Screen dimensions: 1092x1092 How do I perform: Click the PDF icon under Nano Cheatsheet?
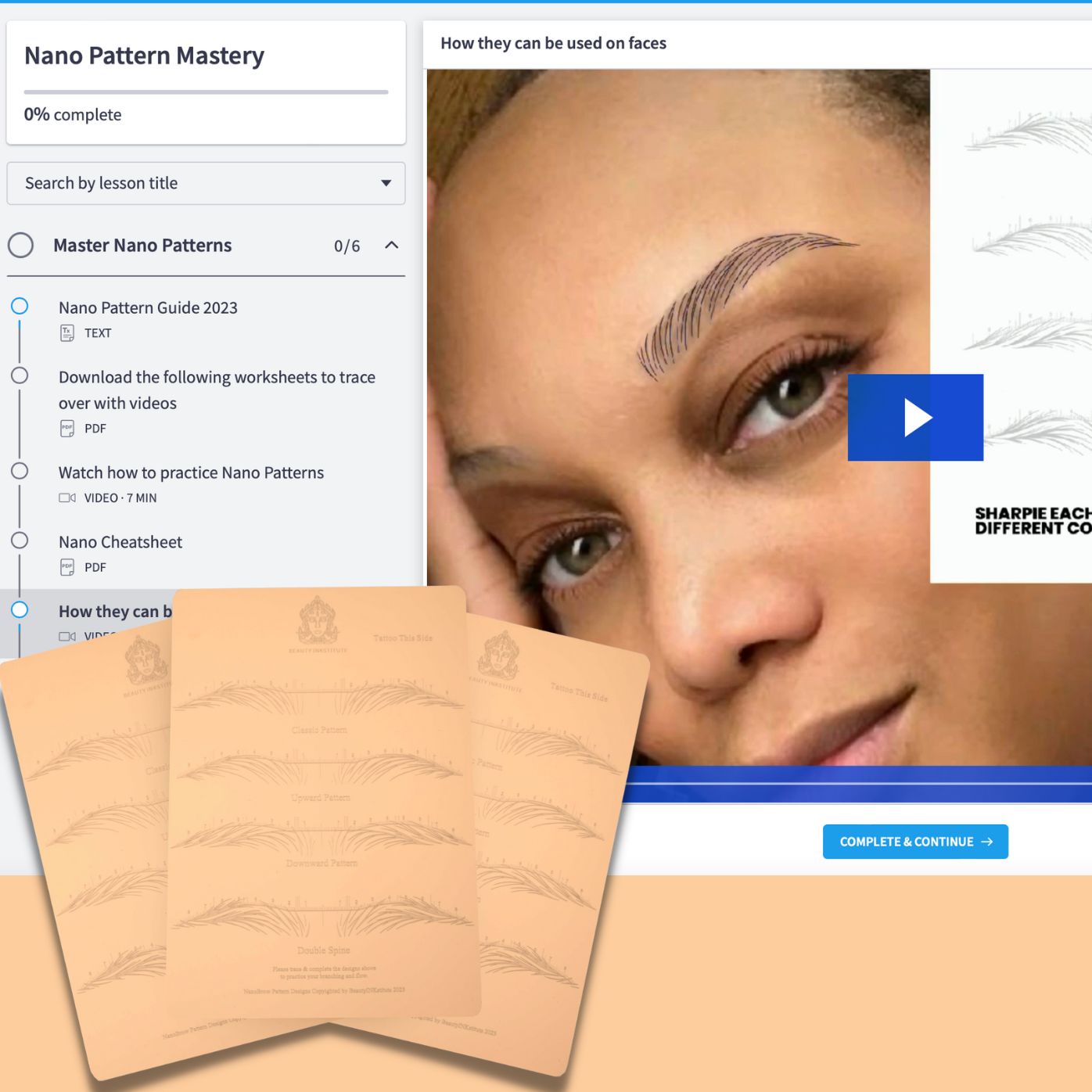[x=66, y=567]
